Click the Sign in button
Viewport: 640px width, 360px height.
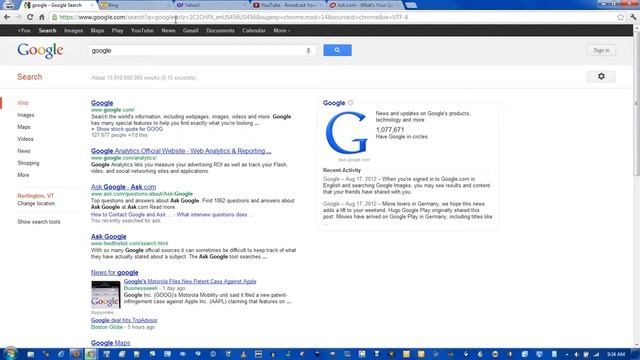[x=601, y=50]
